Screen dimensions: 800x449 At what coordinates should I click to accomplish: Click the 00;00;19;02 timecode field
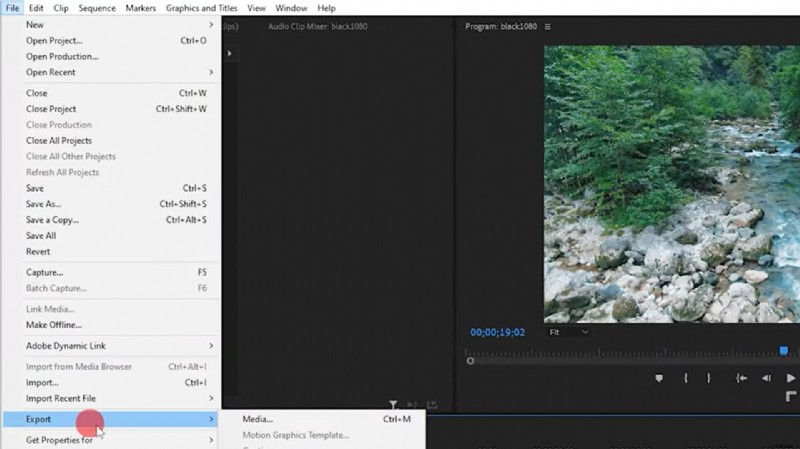coord(497,332)
